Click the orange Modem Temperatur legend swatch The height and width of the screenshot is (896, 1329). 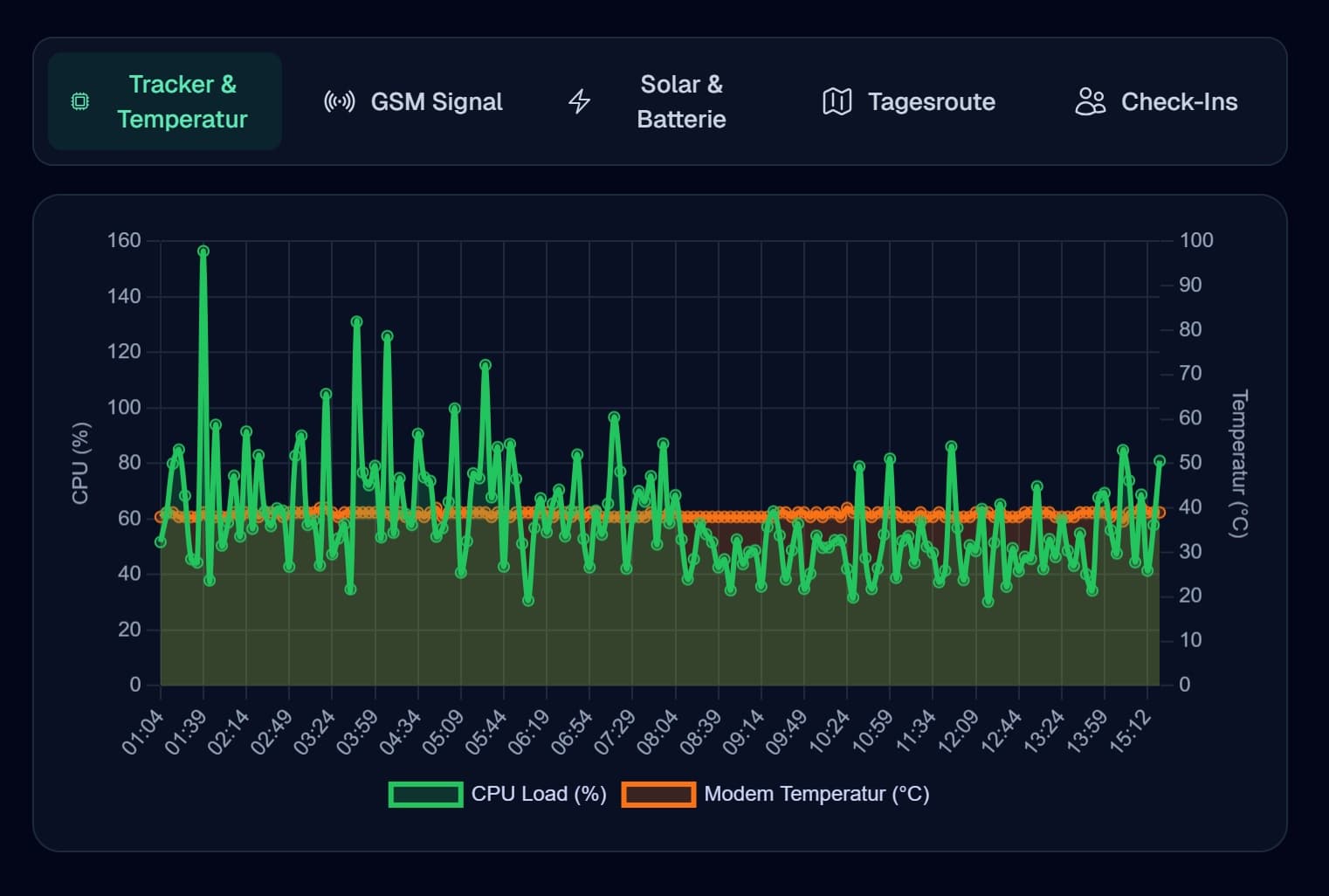pyautogui.click(x=658, y=795)
